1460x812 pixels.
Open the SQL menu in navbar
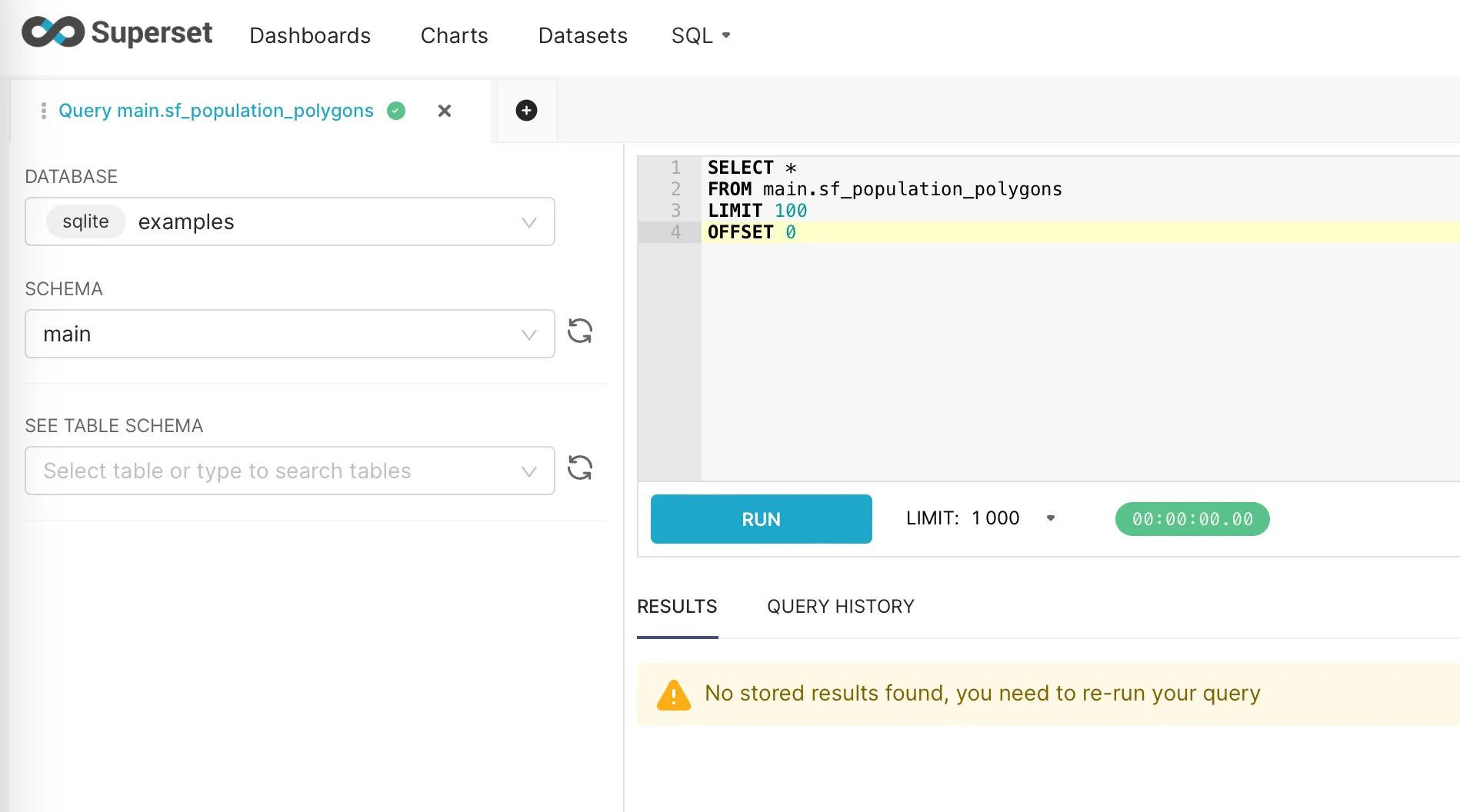[x=700, y=35]
